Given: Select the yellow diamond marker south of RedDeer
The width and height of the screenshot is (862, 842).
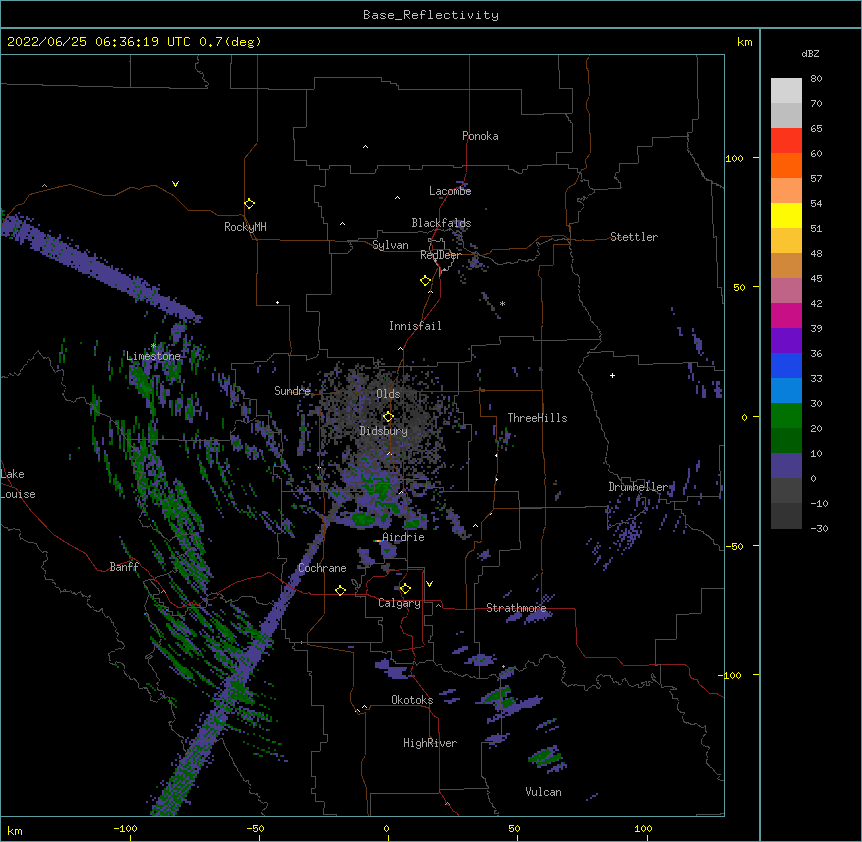Looking at the screenshot, I should pyautogui.click(x=426, y=281).
